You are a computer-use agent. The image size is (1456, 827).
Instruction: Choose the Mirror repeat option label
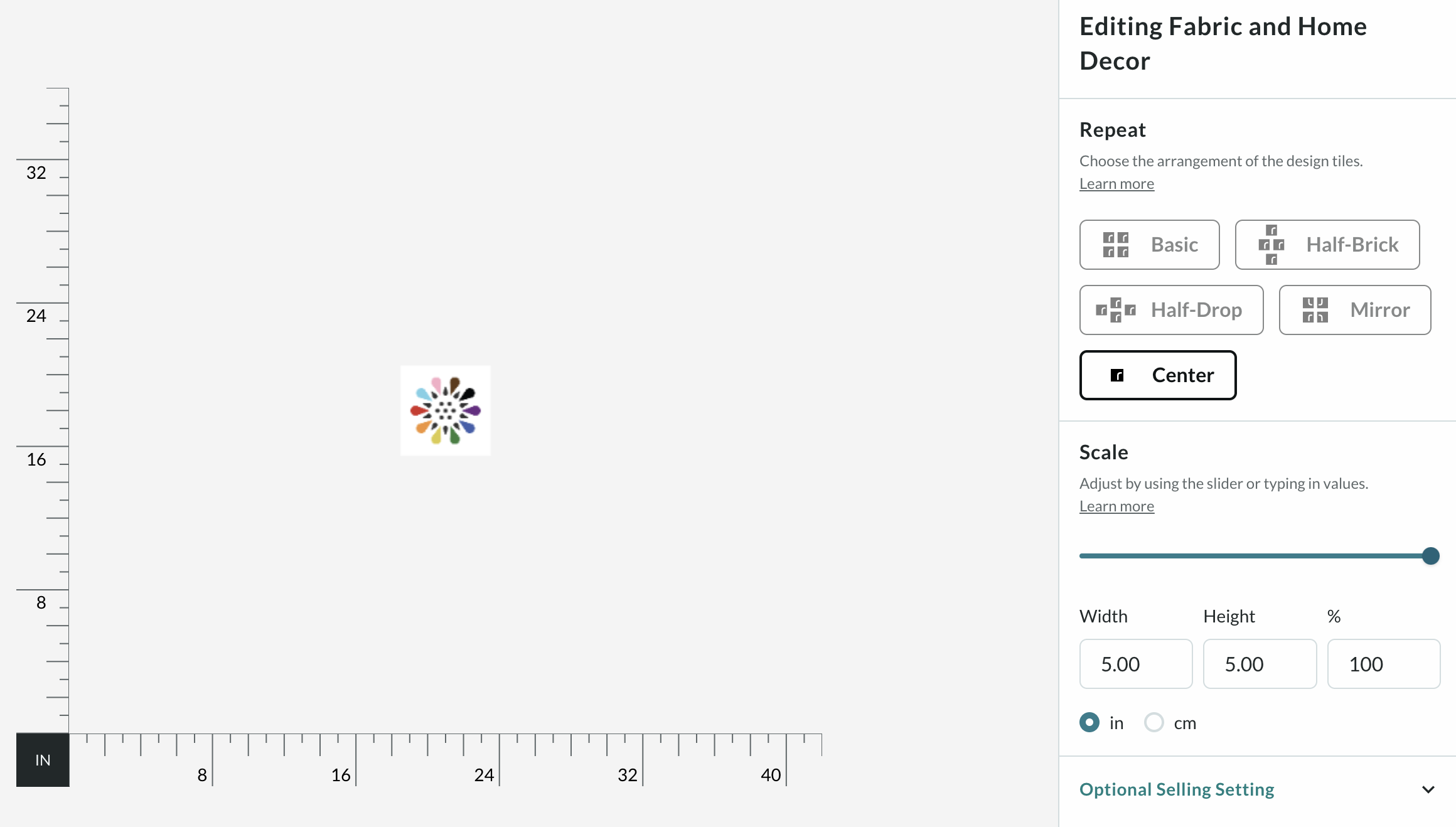(1379, 310)
